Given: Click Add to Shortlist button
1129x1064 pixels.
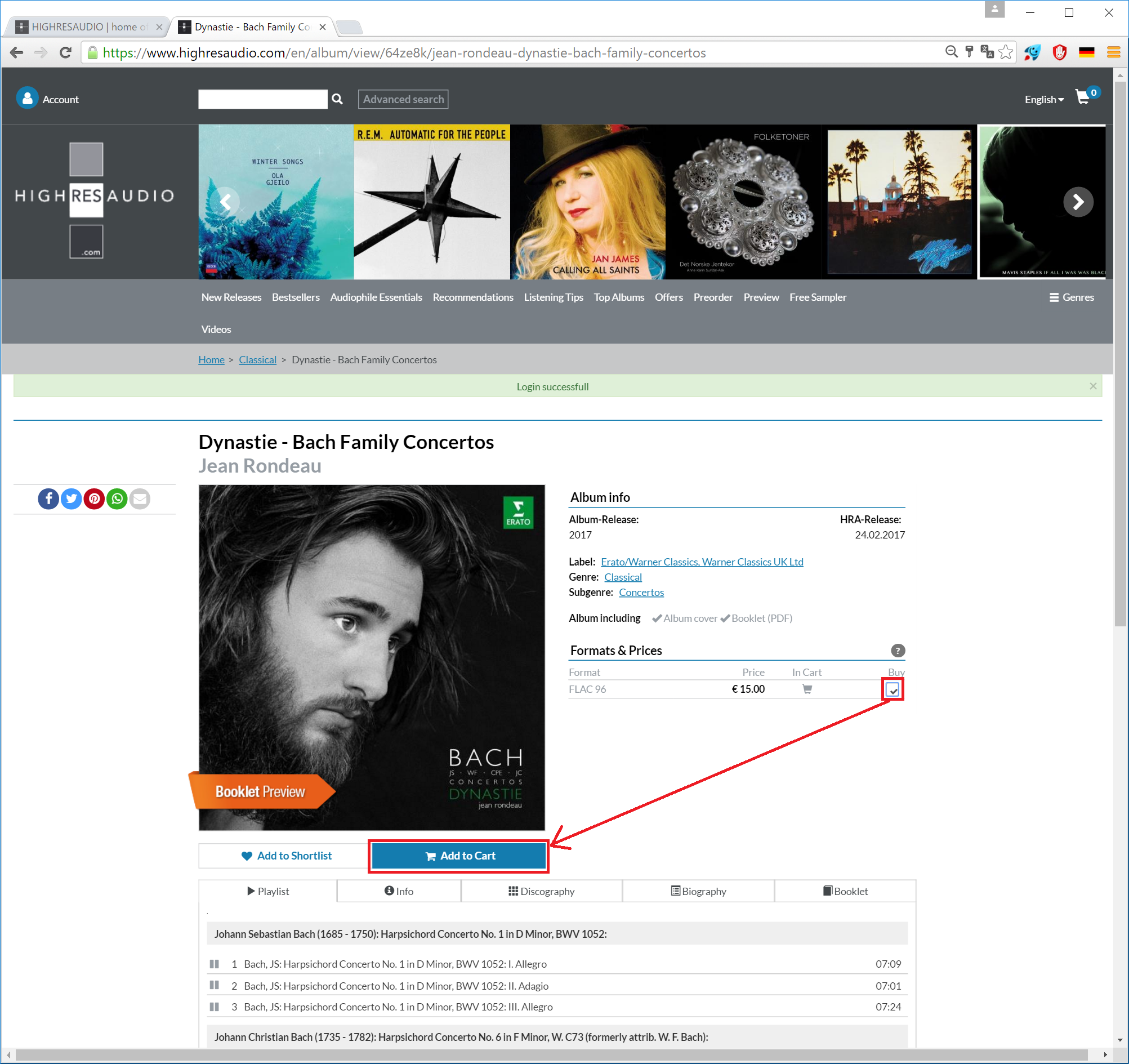Looking at the screenshot, I should pos(285,856).
